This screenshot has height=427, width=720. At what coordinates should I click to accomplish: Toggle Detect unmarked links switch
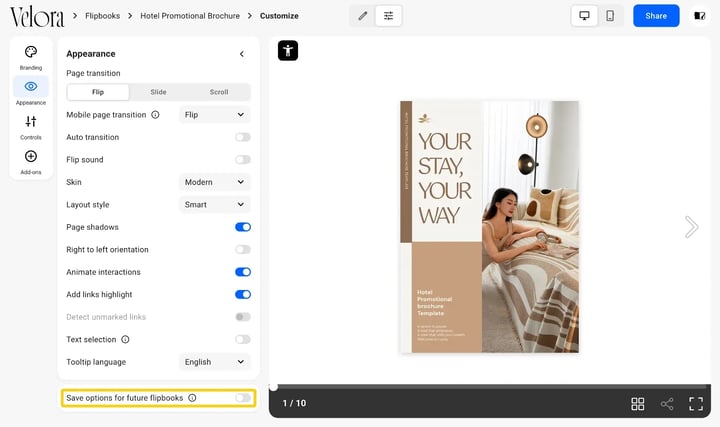click(x=243, y=317)
